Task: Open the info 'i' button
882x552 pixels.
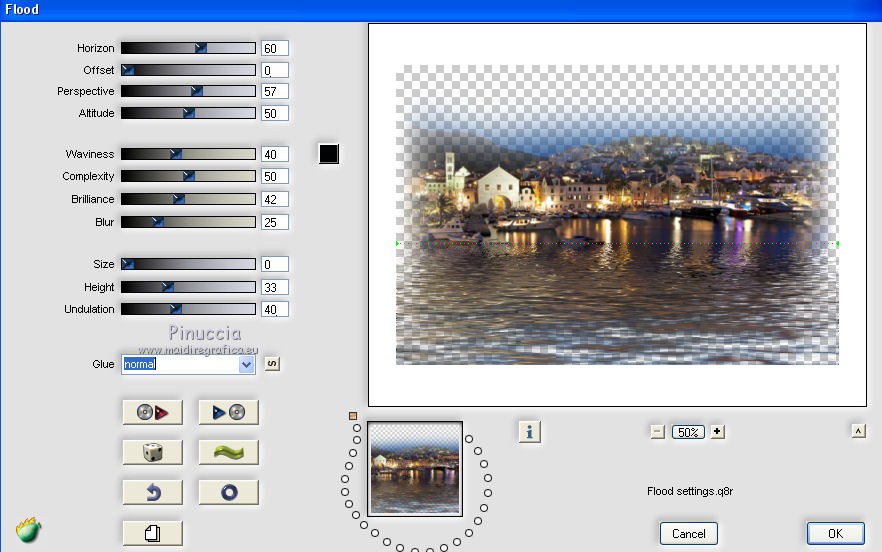Action: (529, 432)
